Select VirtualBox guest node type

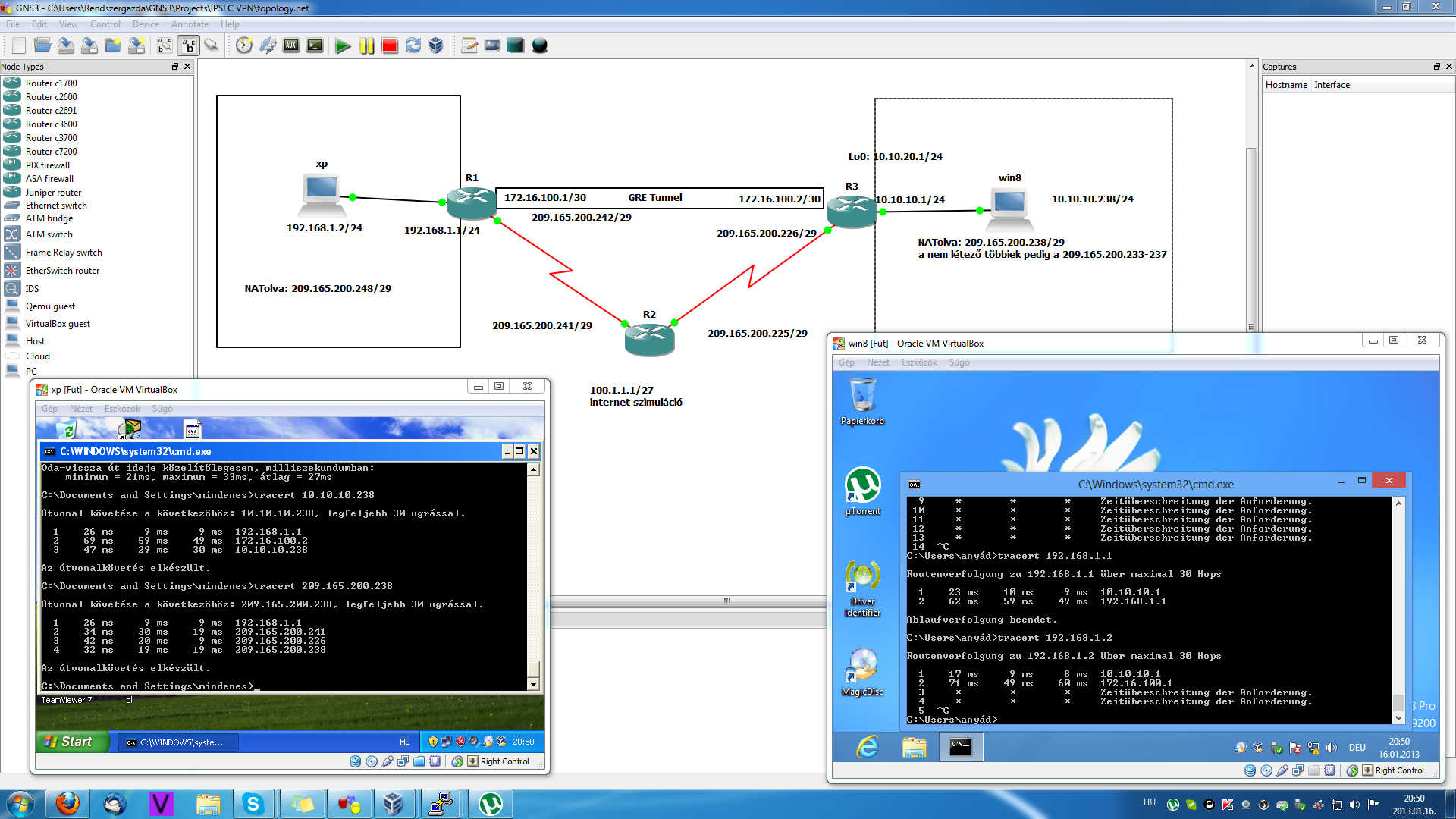(58, 324)
